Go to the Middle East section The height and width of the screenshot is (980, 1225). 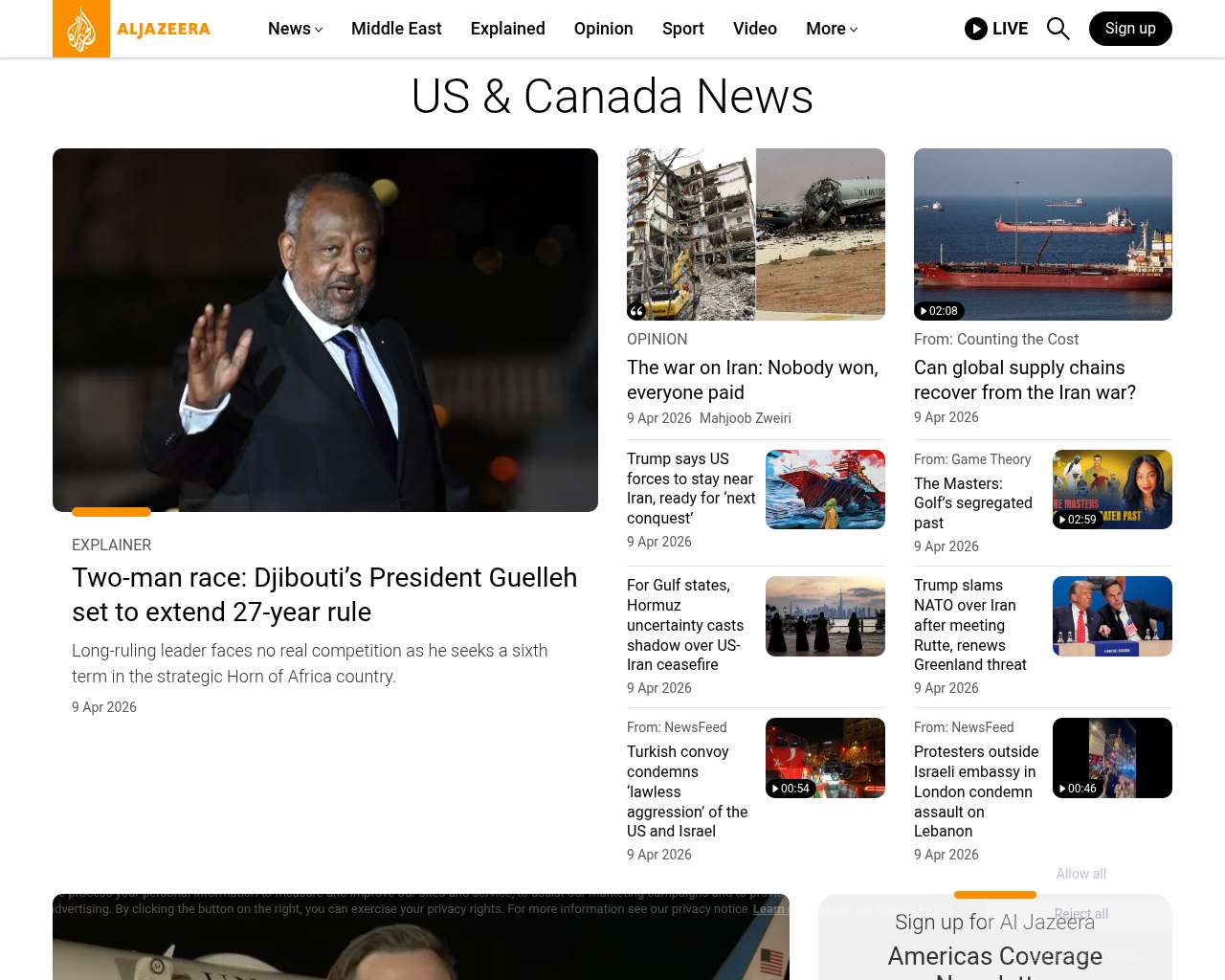(396, 29)
